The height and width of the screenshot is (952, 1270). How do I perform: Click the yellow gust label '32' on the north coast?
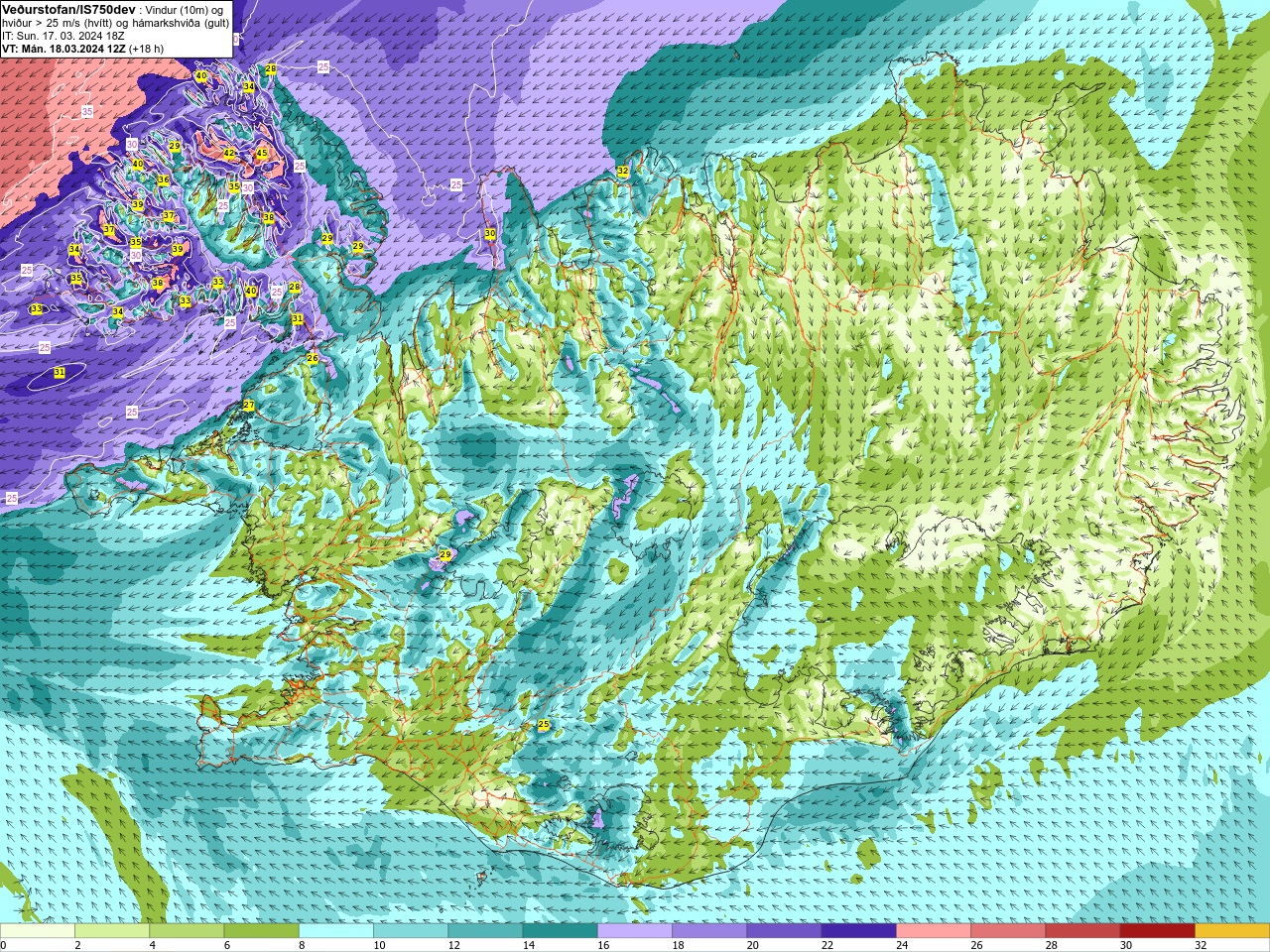[623, 171]
